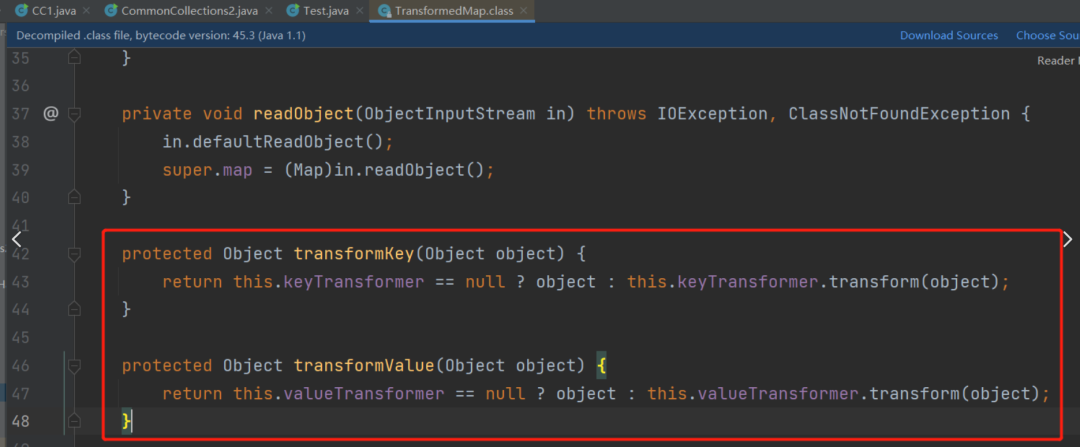The height and width of the screenshot is (447, 1080).
Task: Collapse transformValue method at line 46
Action: pyautogui.click(x=74, y=366)
